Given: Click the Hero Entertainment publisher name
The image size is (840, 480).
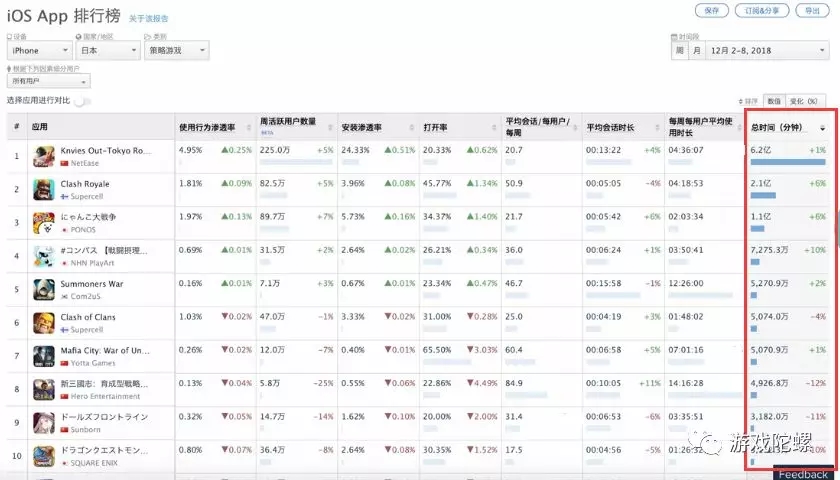Looking at the screenshot, I should (x=105, y=396).
